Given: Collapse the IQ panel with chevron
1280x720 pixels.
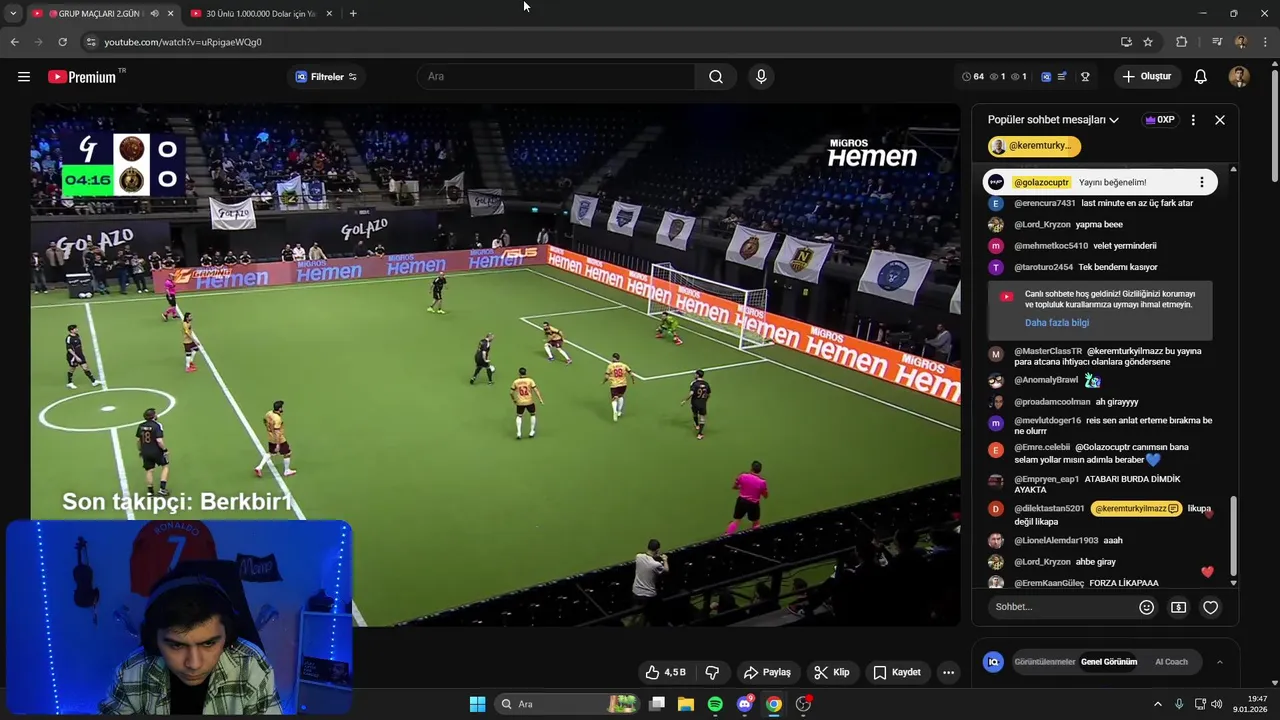Looking at the screenshot, I should 1219,662.
